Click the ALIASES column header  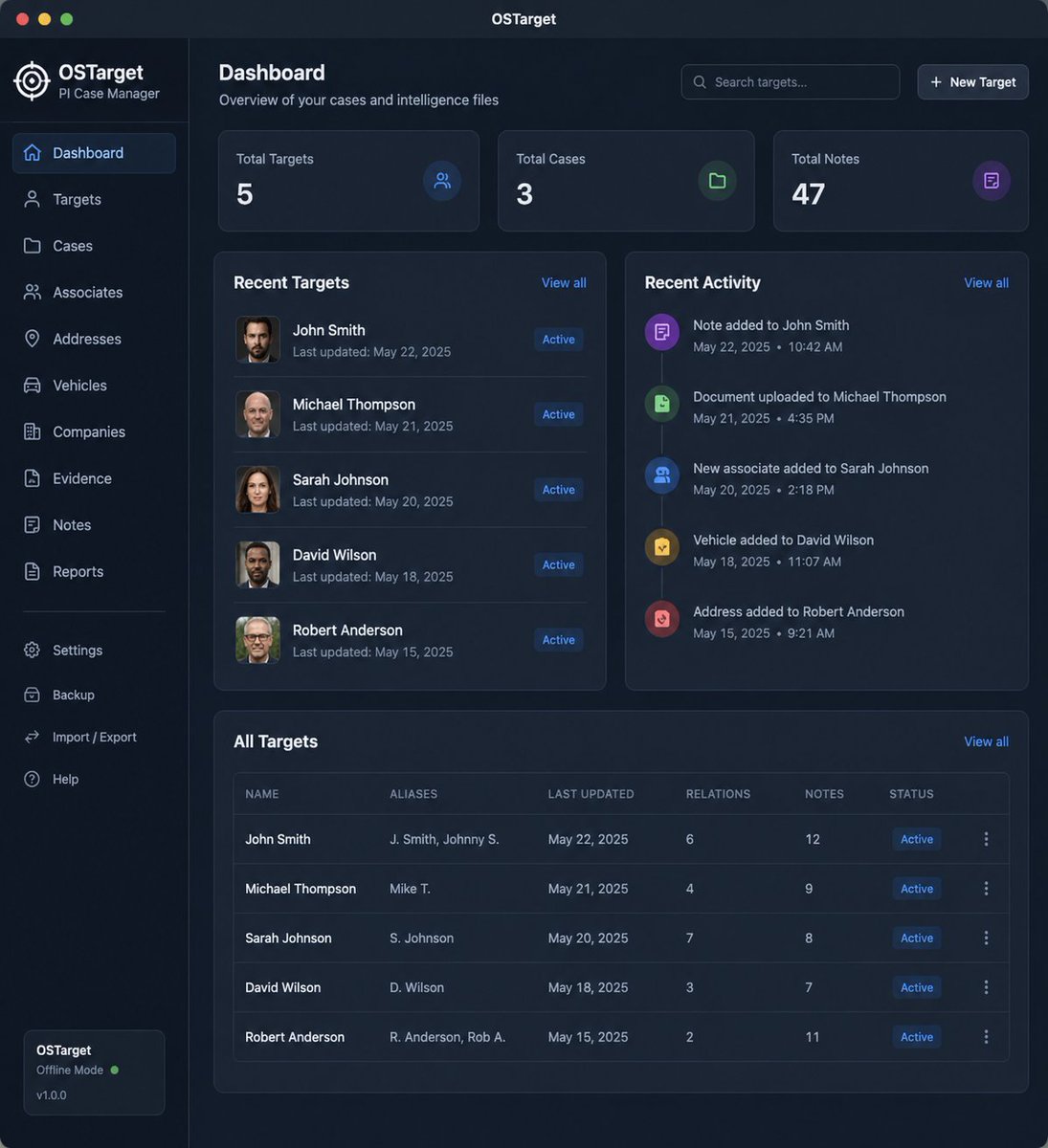413,794
